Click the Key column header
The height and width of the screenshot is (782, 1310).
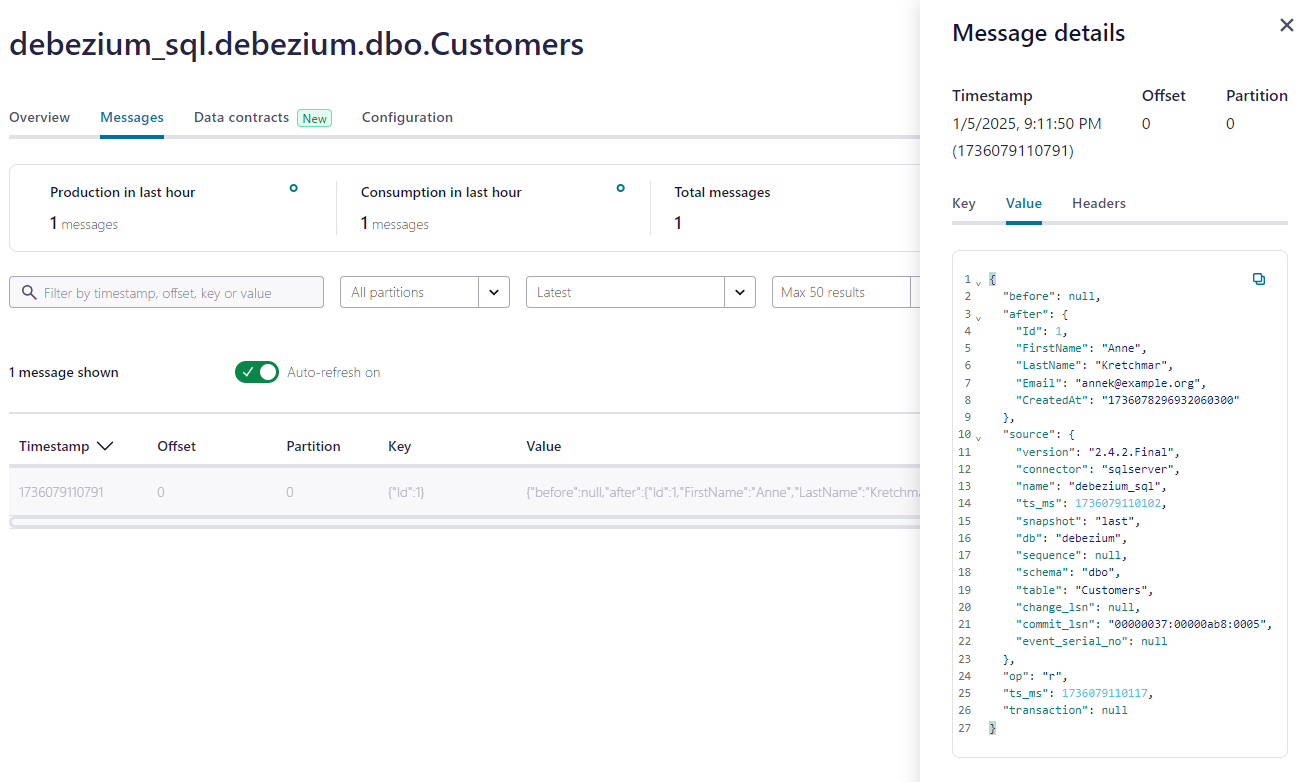pos(399,446)
